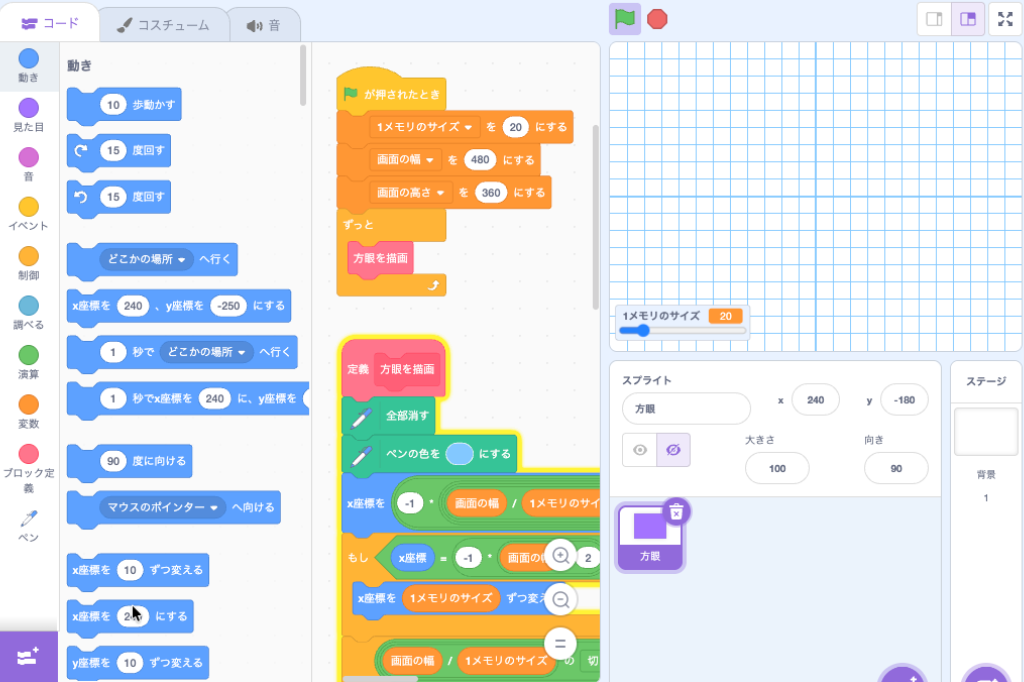Screen dimensions: 1024x682
Task: Enter full screen stage mode
Action: [1005, 19]
